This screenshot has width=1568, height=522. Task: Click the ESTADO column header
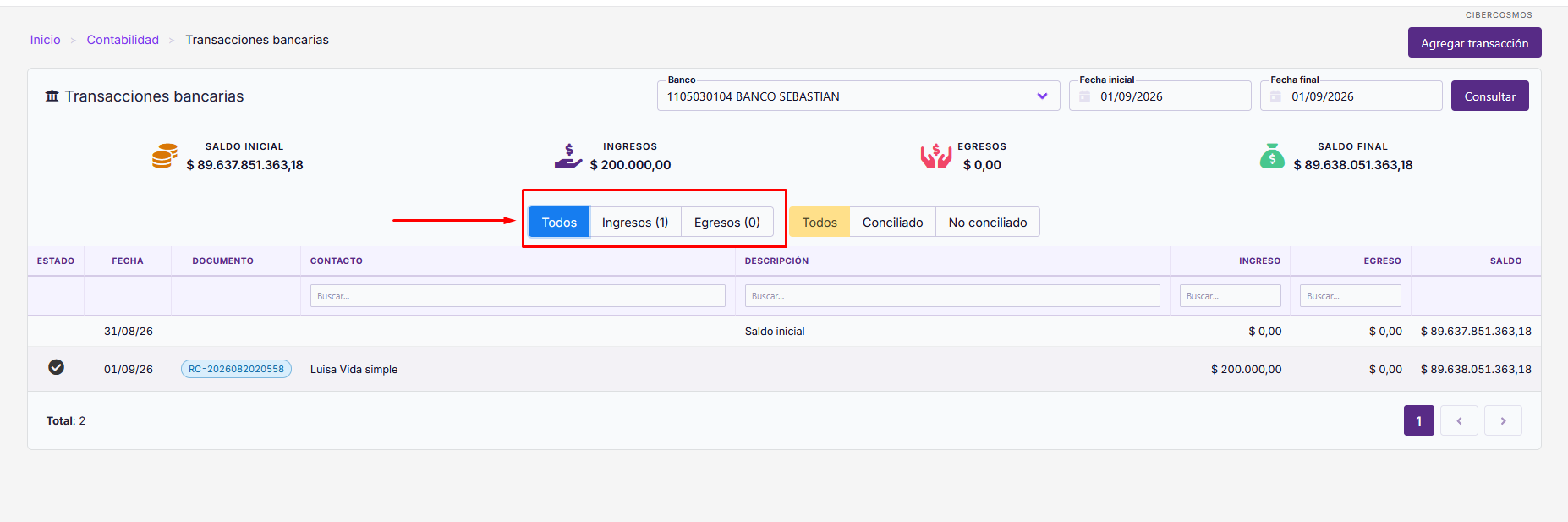[56, 261]
